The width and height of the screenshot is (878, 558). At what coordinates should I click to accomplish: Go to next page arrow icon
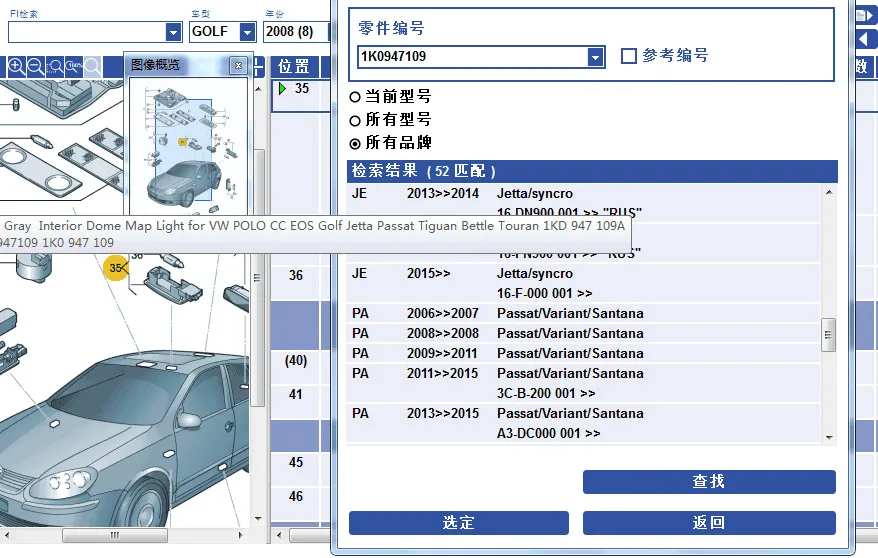click(867, 15)
